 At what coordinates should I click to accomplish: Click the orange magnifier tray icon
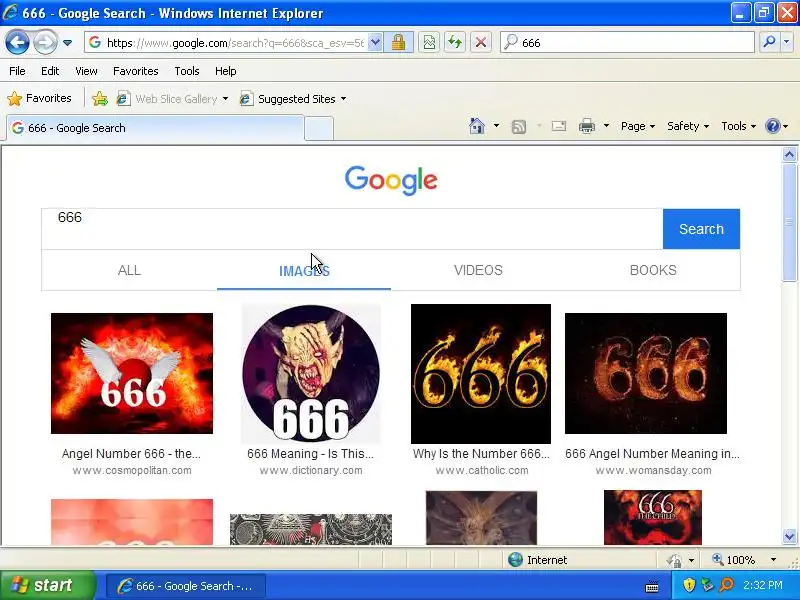[726, 585]
